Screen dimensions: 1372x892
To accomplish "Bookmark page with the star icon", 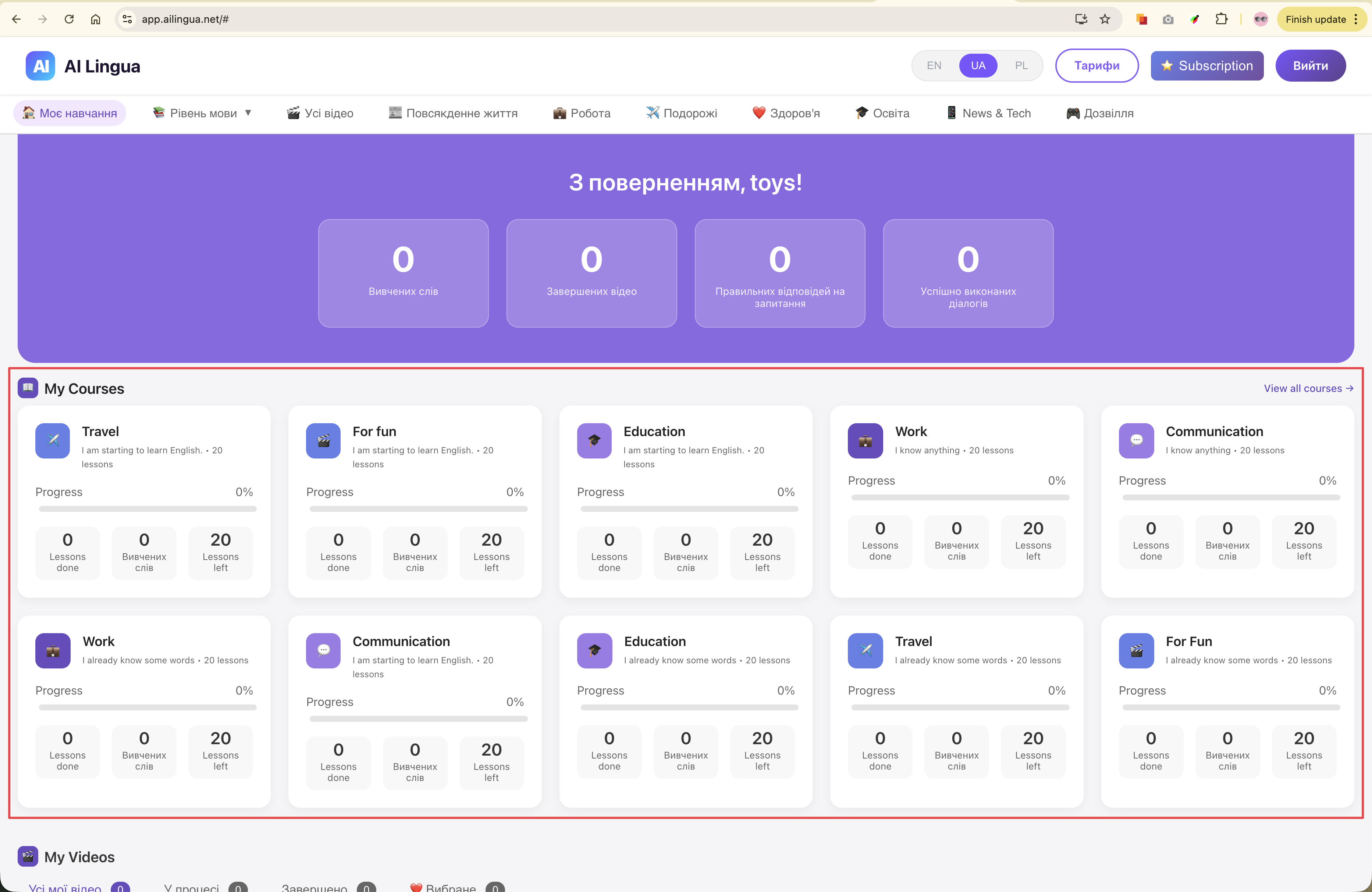I will 1105,19.
